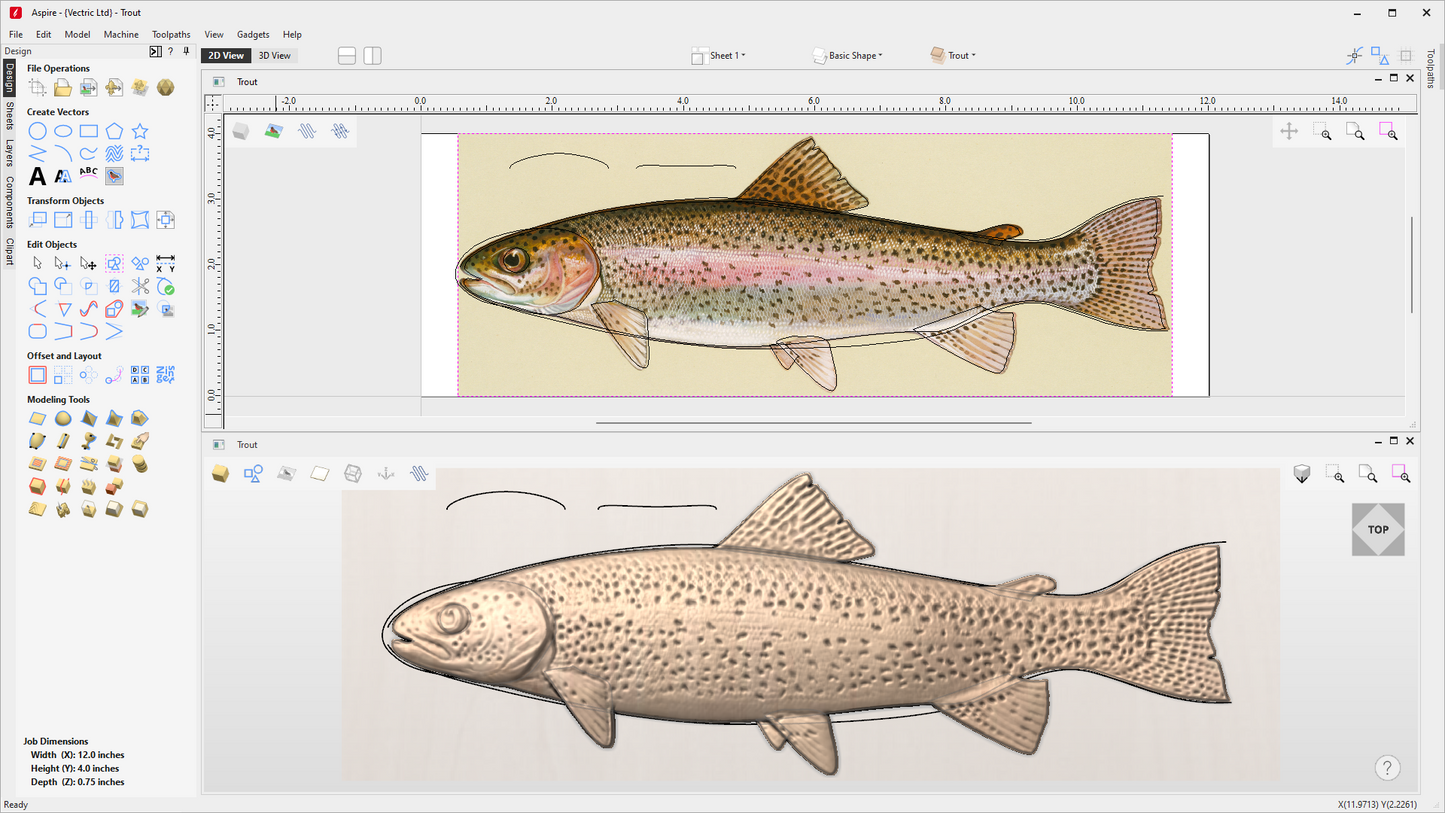Click the TOP view cube button
Viewport: 1445px width, 813px height.
(1377, 530)
